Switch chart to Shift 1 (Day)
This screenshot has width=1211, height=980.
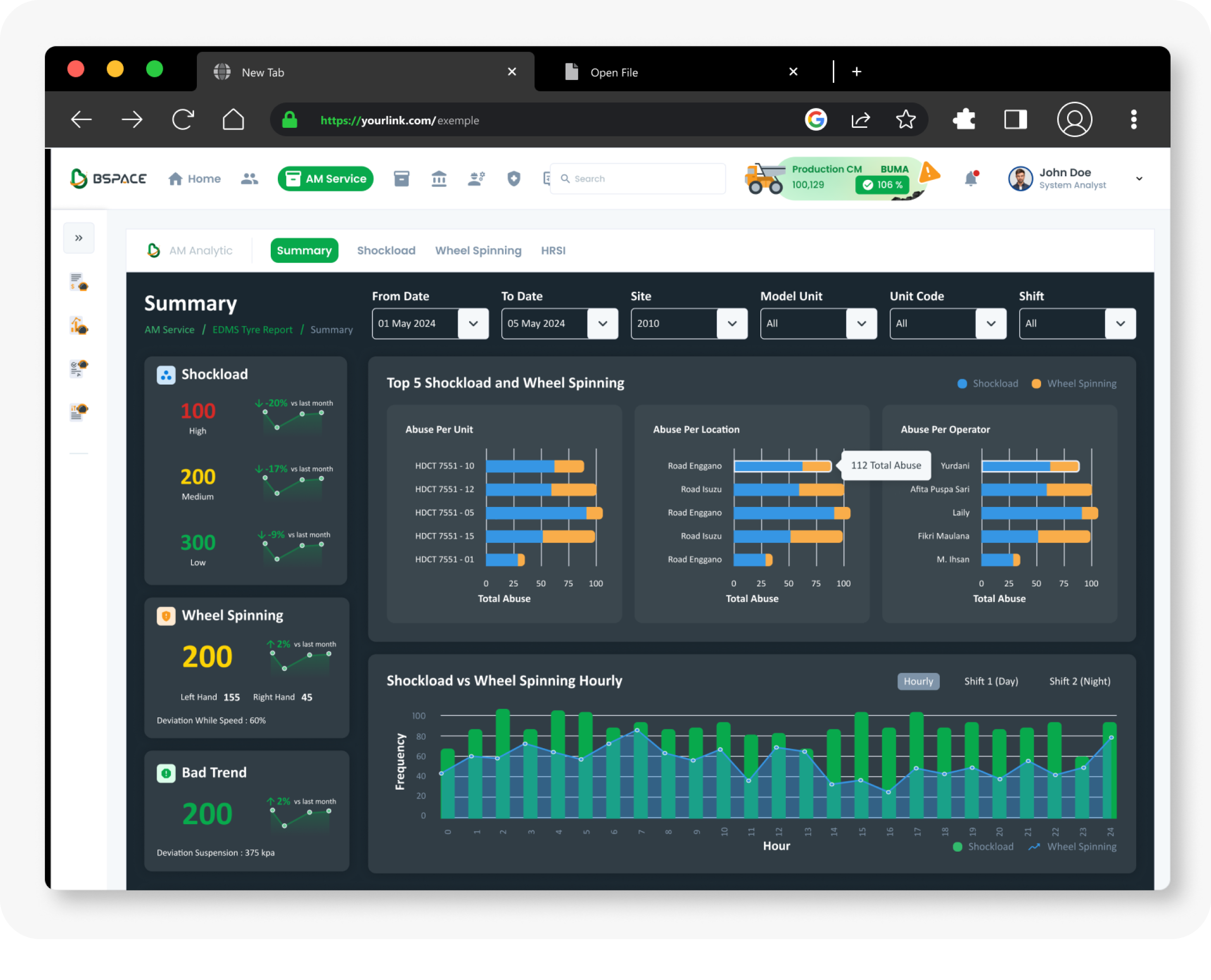point(991,681)
